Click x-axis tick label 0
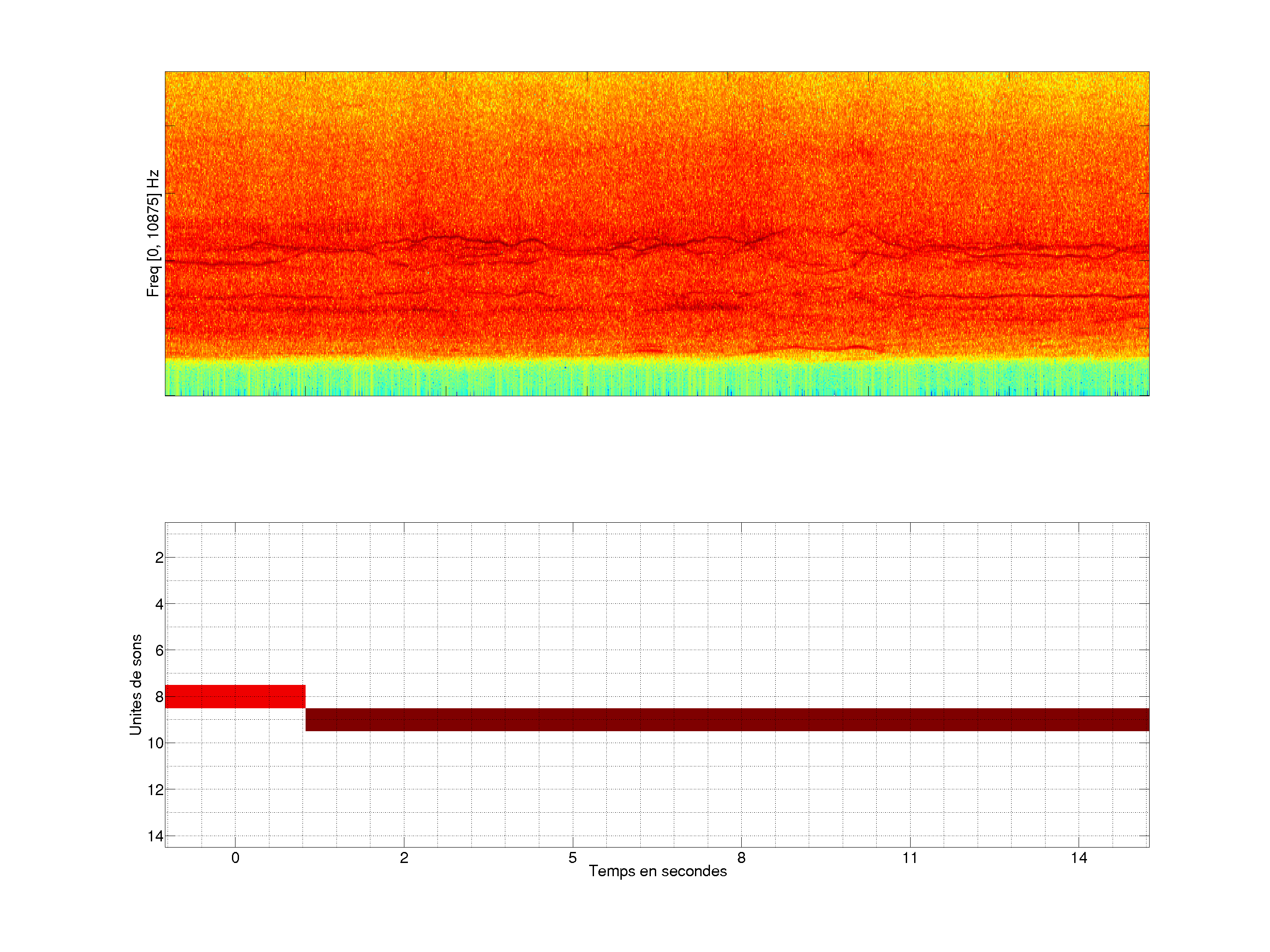1270x952 pixels. [x=235, y=858]
